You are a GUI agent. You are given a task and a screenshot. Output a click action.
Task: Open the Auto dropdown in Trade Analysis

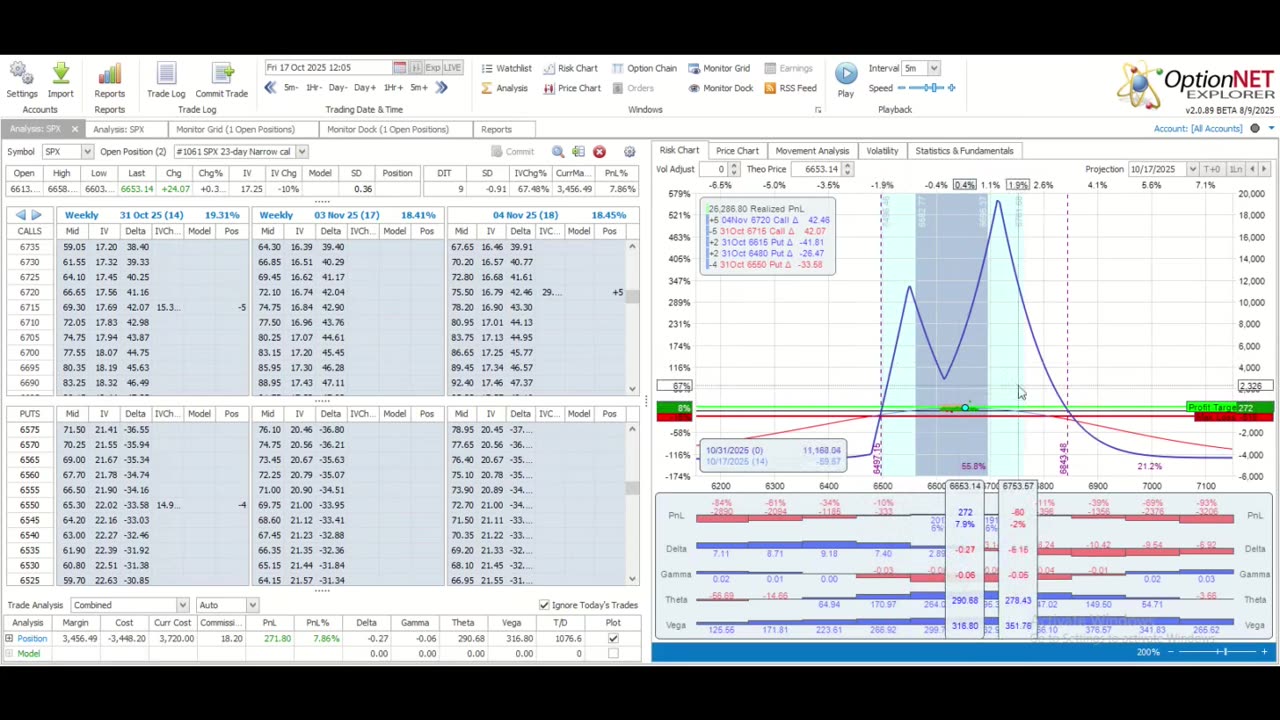point(252,605)
